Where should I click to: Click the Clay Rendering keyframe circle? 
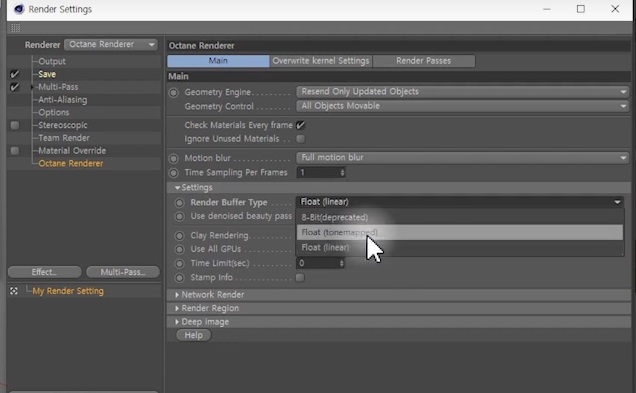[x=179, y=236]
